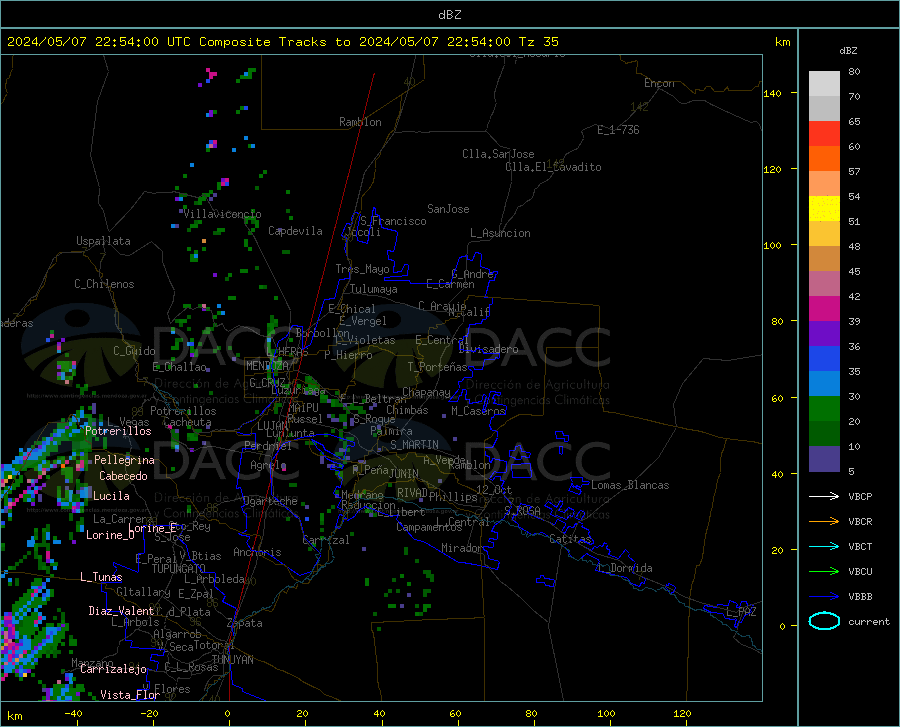The width and height of the screenshot is (900, 727).
Task: Click the S_Francisco map label
Action: [393, 221]
